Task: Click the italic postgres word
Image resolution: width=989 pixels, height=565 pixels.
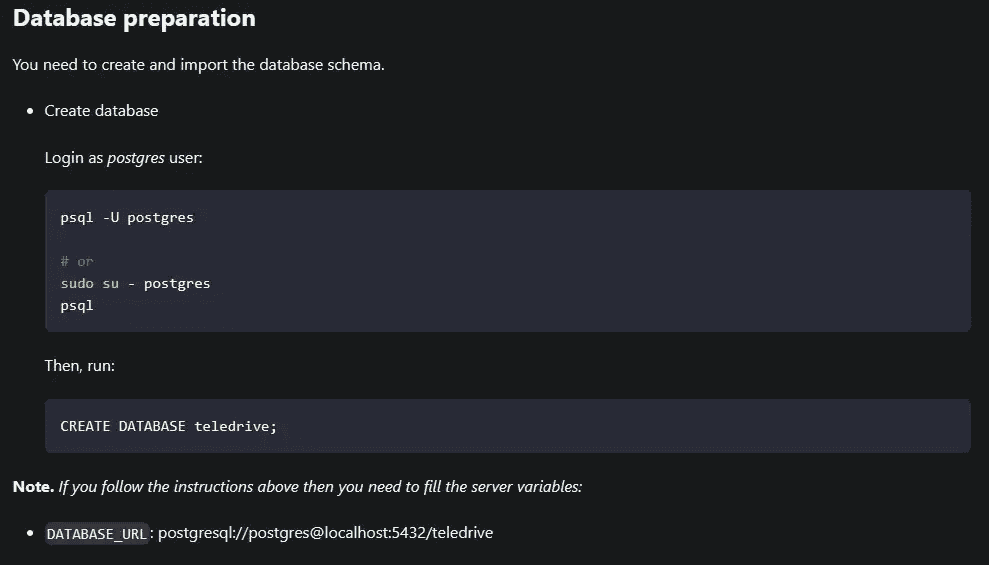Action: point(136,158)
